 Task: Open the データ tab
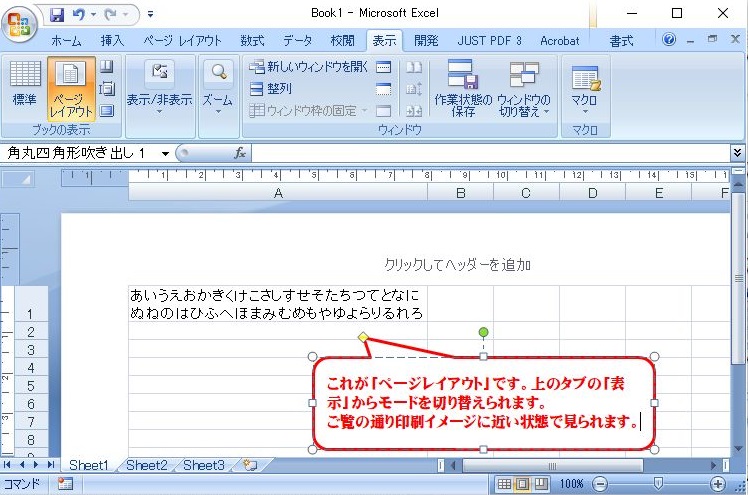[x=298, y=41]
